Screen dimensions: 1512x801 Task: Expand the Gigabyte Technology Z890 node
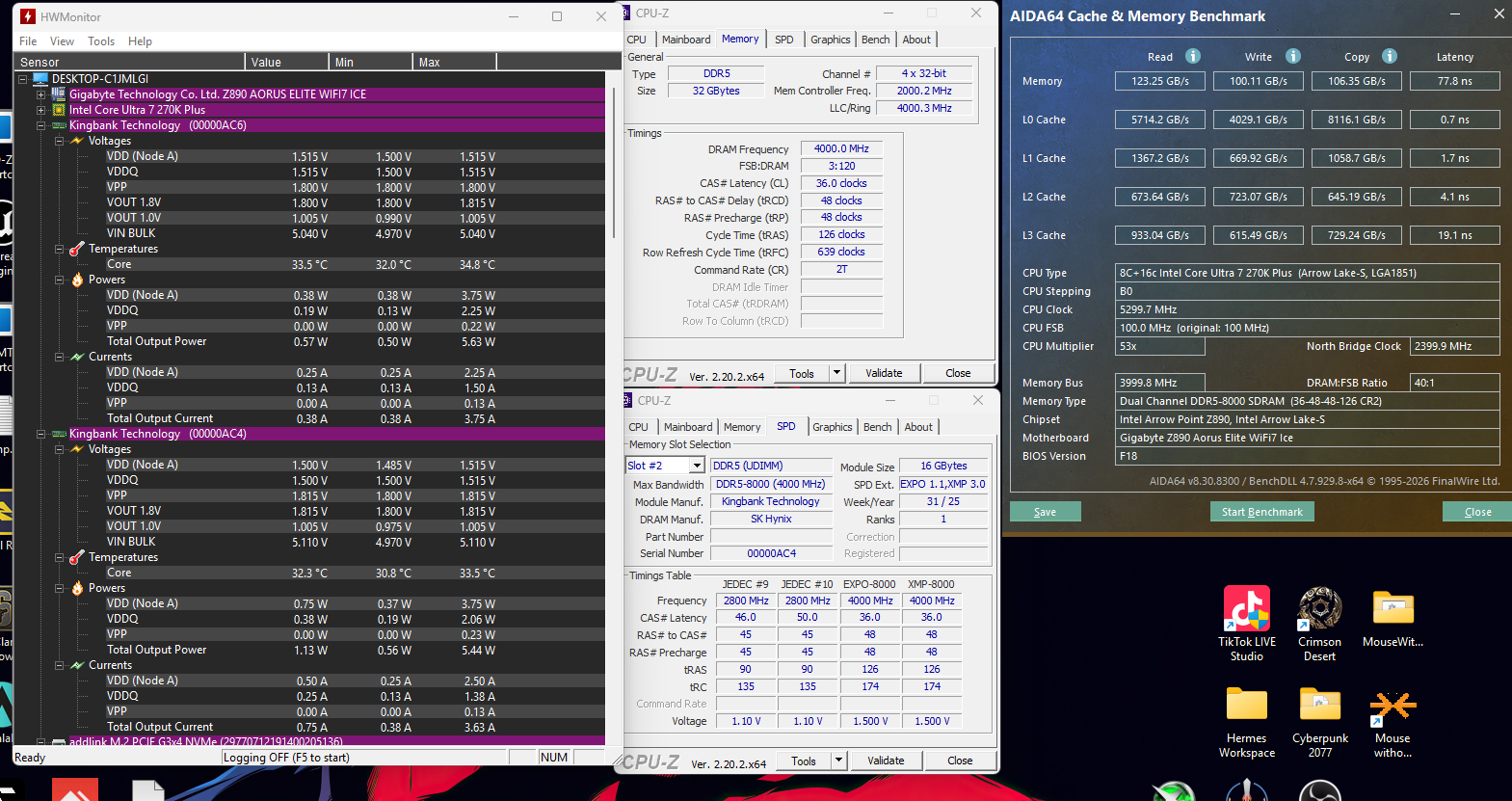(40, 94)
